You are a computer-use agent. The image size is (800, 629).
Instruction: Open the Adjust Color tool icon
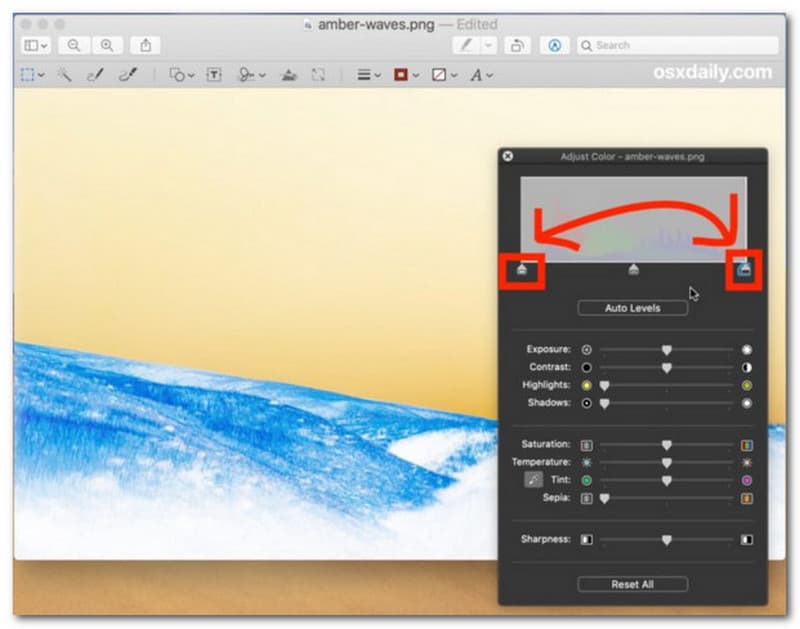(x=289, y=75)
